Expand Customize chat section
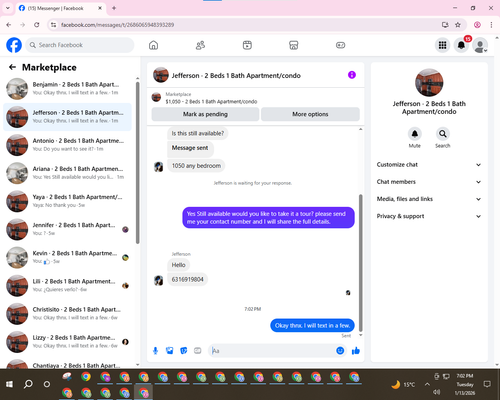Viewport: 500px width, 400px height. tap(429, 165)
